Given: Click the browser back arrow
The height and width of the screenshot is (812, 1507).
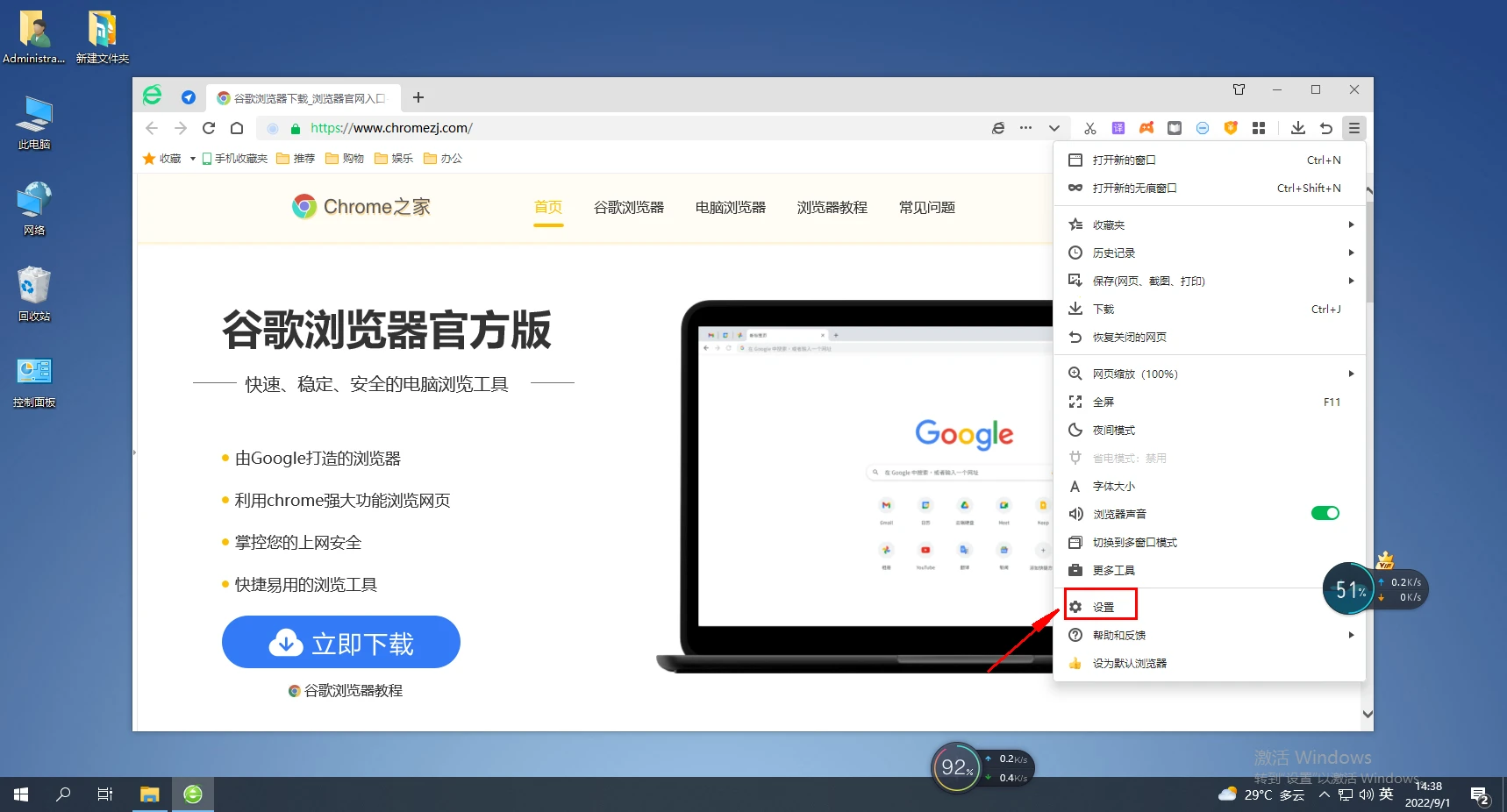Looking at the screenshot, I should click(152, 128).
